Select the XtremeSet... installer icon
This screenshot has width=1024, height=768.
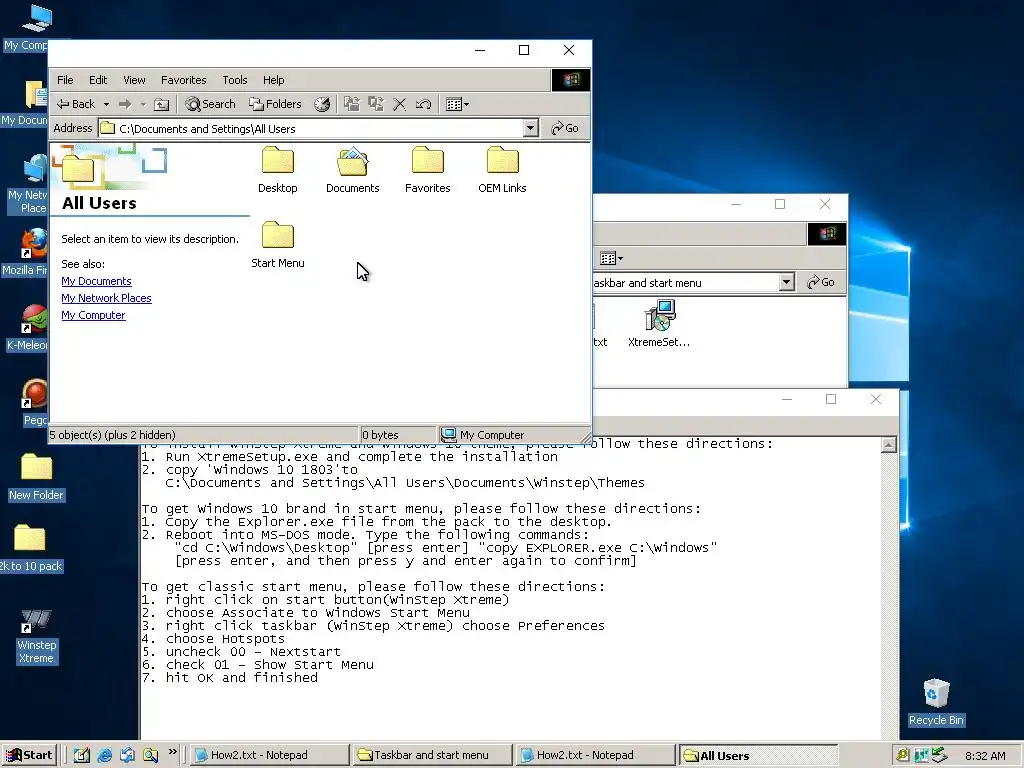(659, 323)
